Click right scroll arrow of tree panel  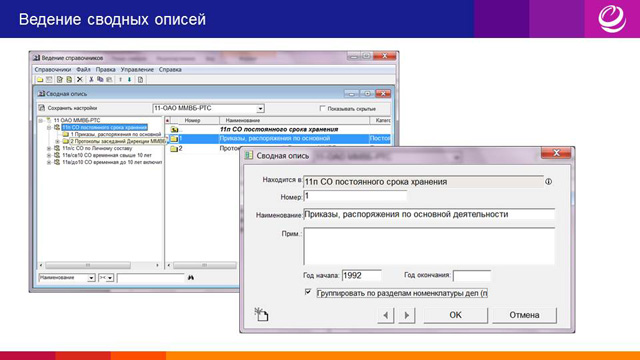pyautogui.click(x=158, y=265)
